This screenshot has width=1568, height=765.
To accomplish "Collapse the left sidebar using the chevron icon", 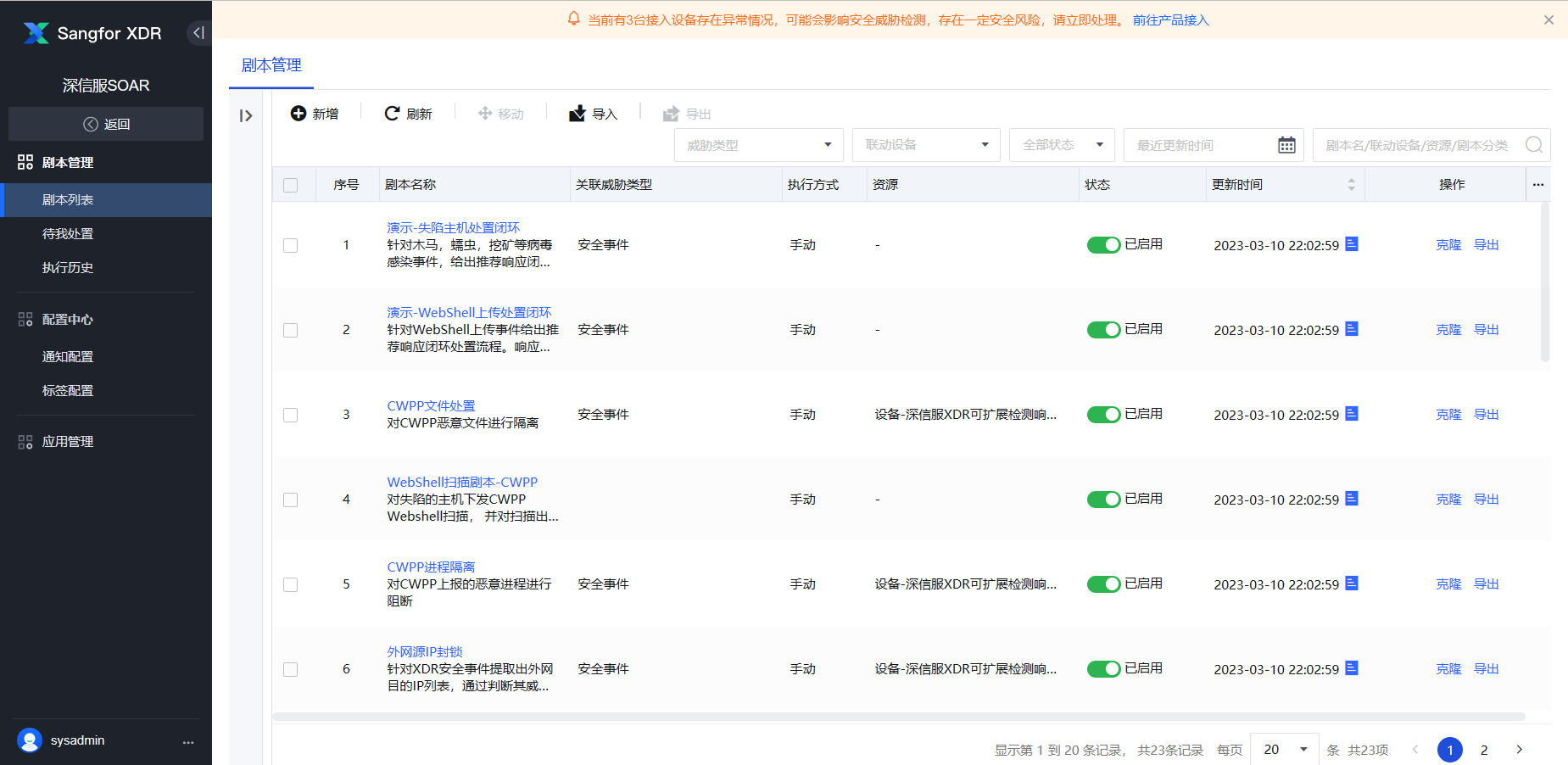I will coord(198,32).
